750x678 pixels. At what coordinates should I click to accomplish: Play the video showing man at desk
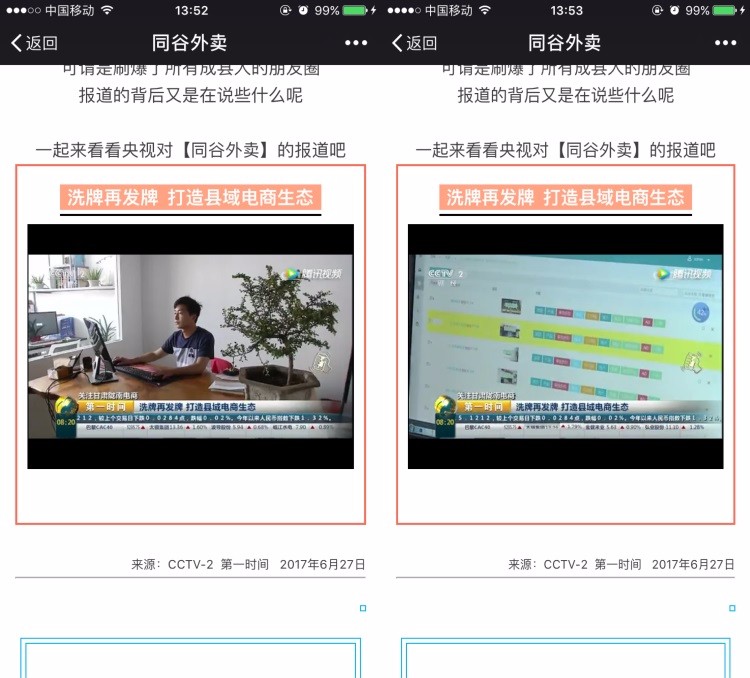pyautogui.click(x=190, y=346)
